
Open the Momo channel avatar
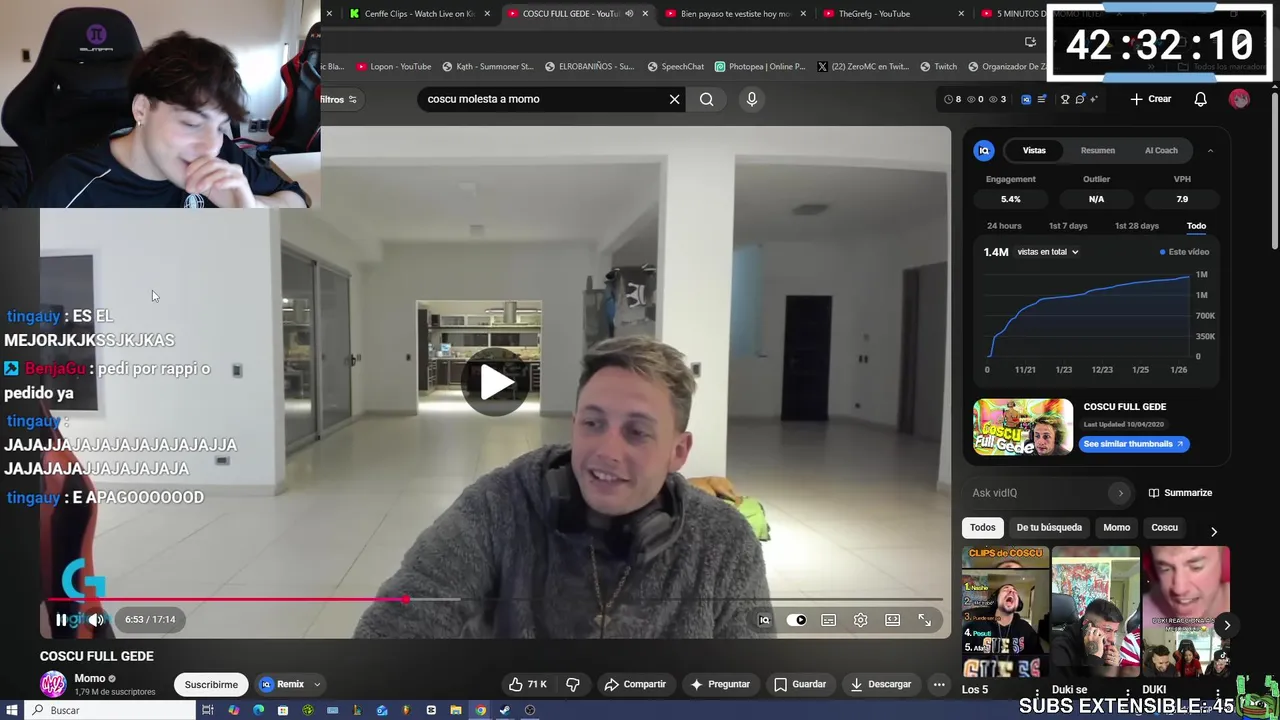coord(53,684)
